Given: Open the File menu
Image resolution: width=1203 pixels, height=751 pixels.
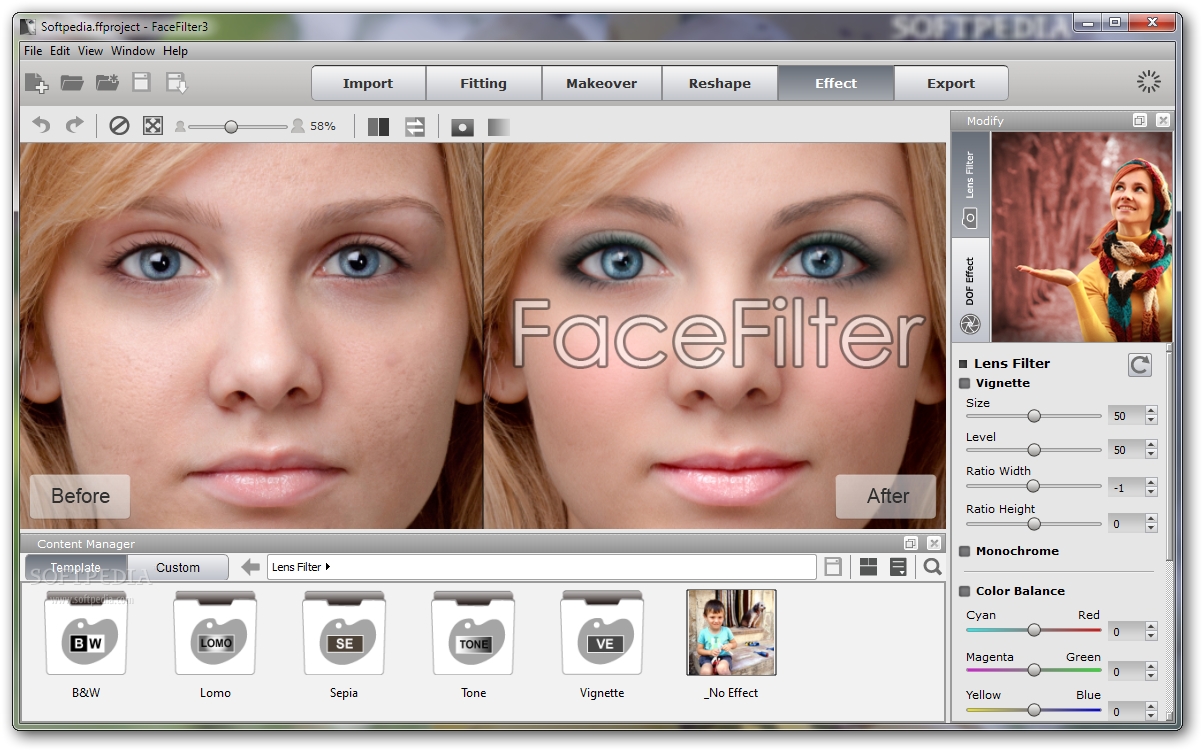Looking at the screenshot, I should [33, 51].
